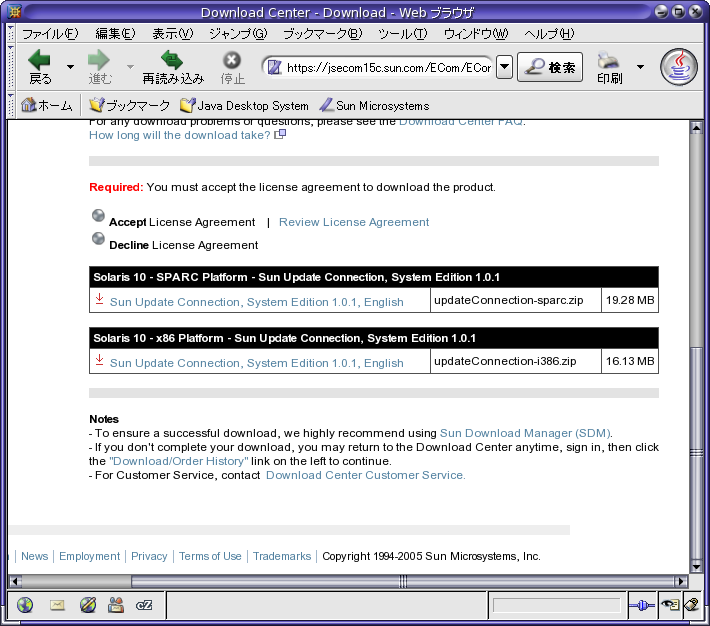Click the window menu icon in title bar
The width and height of the screenshot is (710, 626).
coord(14,11)
